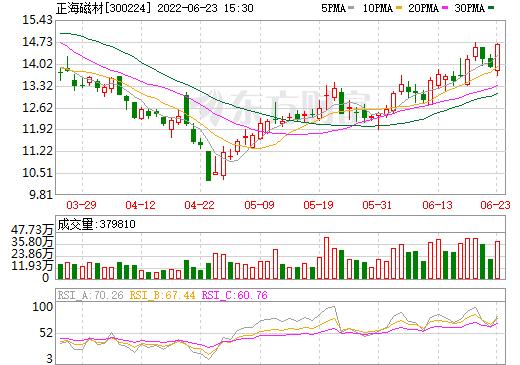Select the 04-12 date label
This screenshot has width=520, height=365.
(140, 205)
